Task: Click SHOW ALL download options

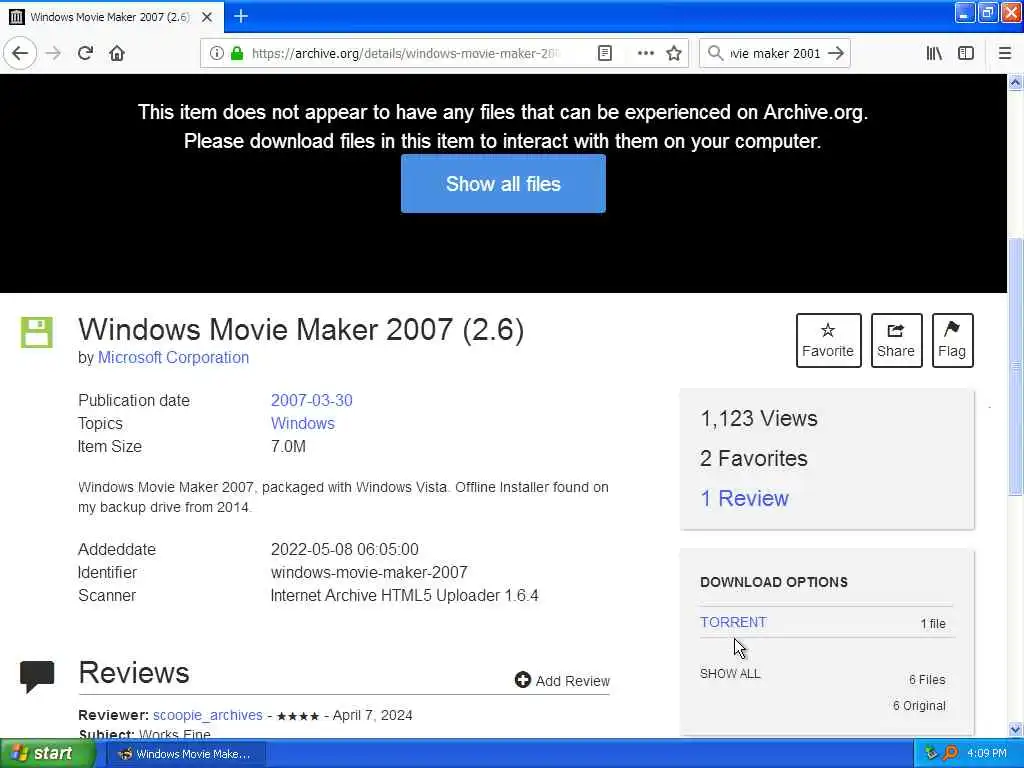Action: (x=729, y=673)
